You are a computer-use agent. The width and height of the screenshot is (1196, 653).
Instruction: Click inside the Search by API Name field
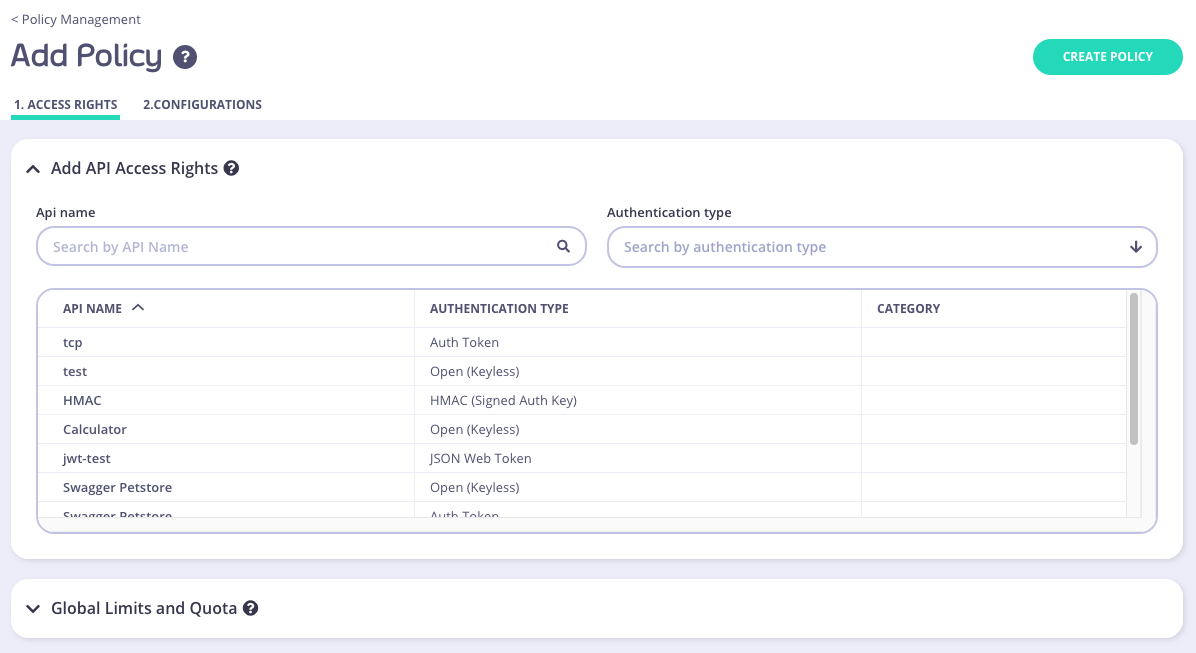300,246
